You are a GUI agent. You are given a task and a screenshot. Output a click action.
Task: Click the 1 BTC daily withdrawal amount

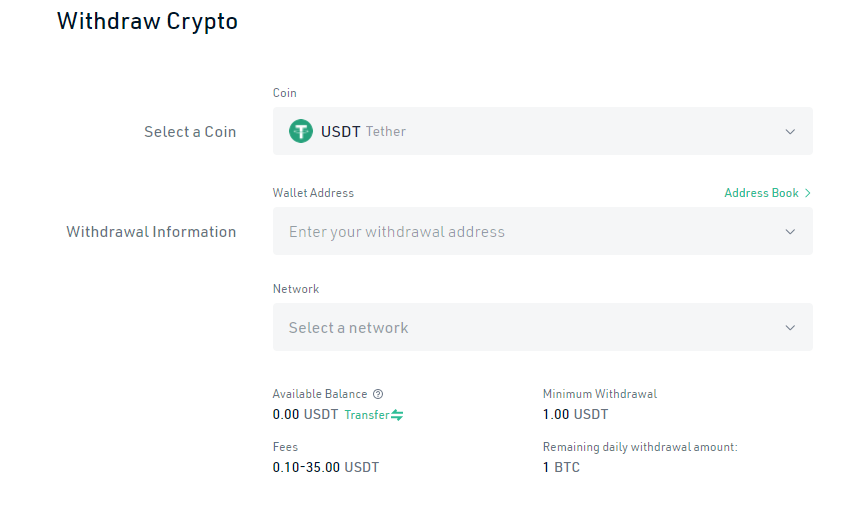tap(561, 467)
